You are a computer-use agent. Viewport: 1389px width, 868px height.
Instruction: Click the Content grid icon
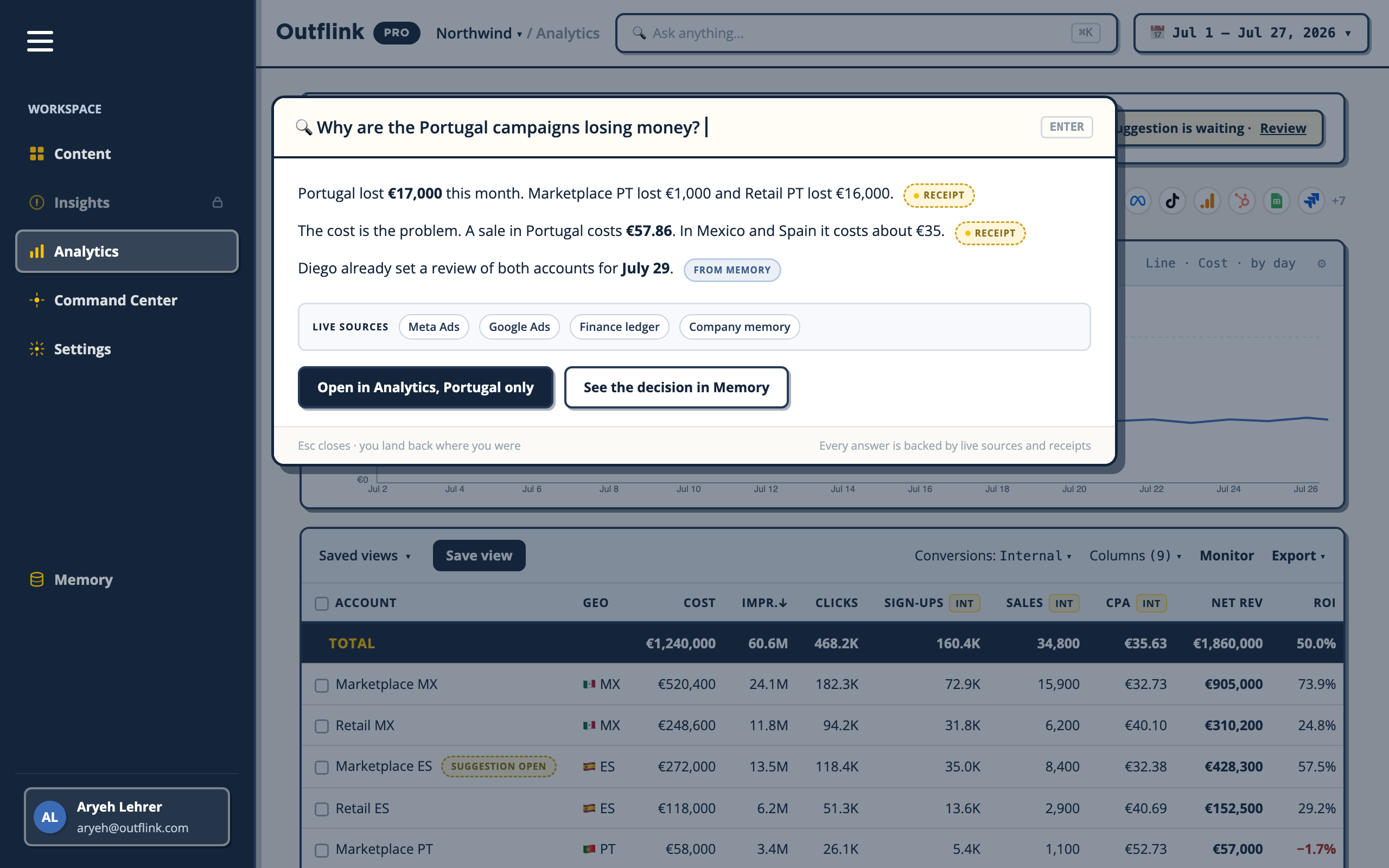tap(37, 154)
